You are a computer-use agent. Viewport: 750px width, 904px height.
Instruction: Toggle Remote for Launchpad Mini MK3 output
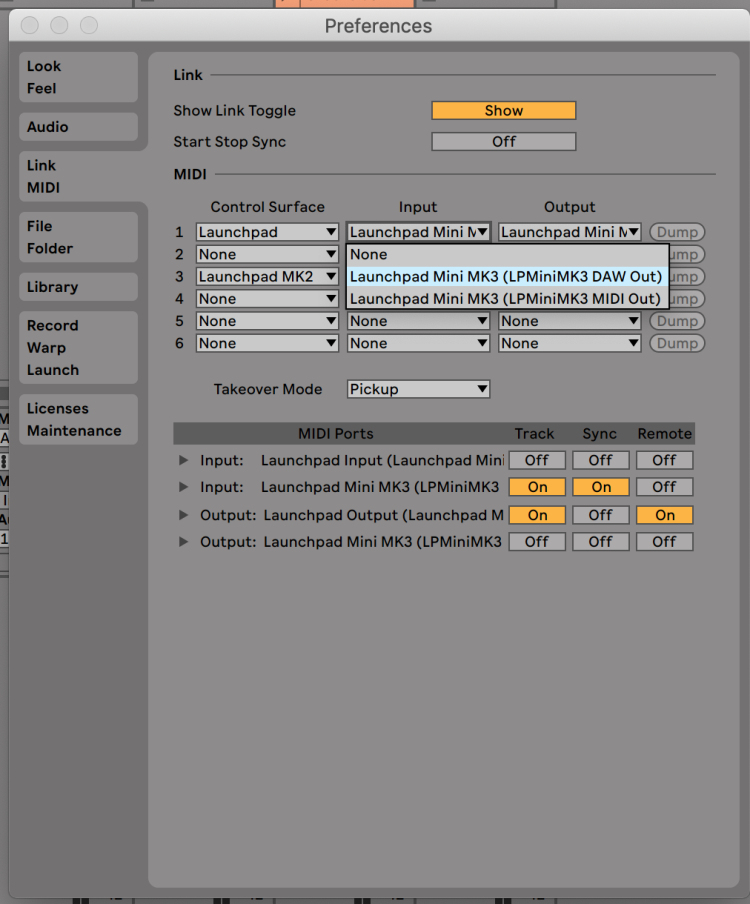[x=664, y=541]
